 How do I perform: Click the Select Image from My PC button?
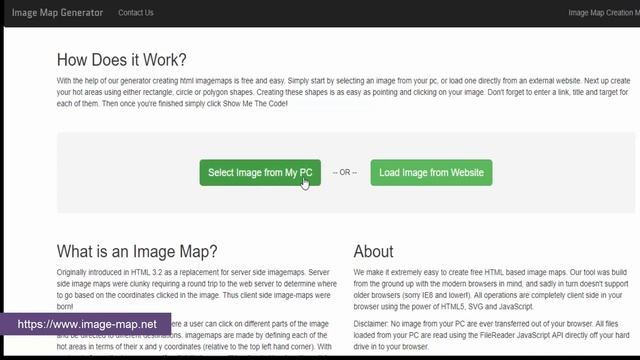260,173
